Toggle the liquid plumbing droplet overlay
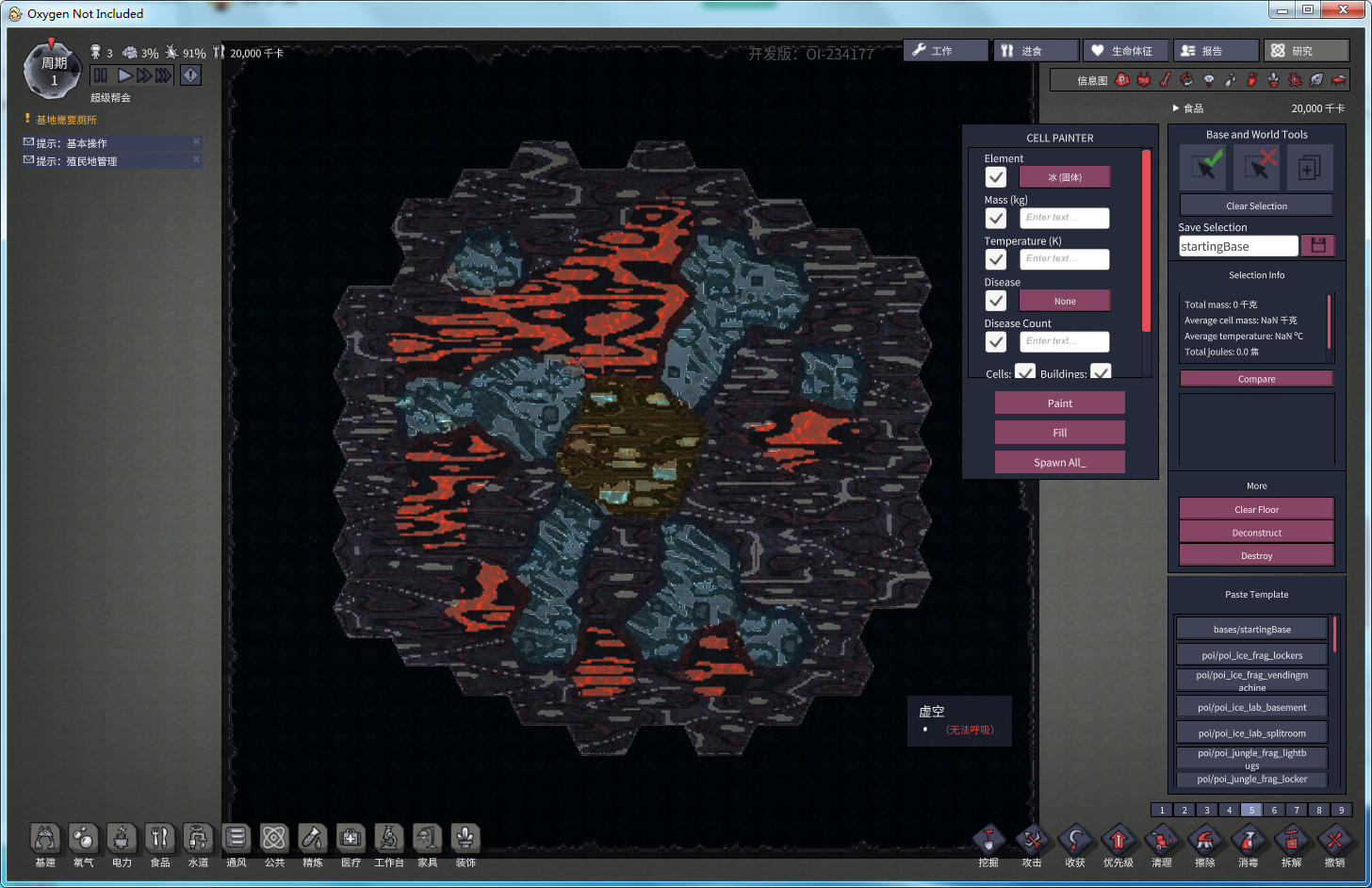The width and height of the screenshot is (1372, 888). [x=1231, y=80]
